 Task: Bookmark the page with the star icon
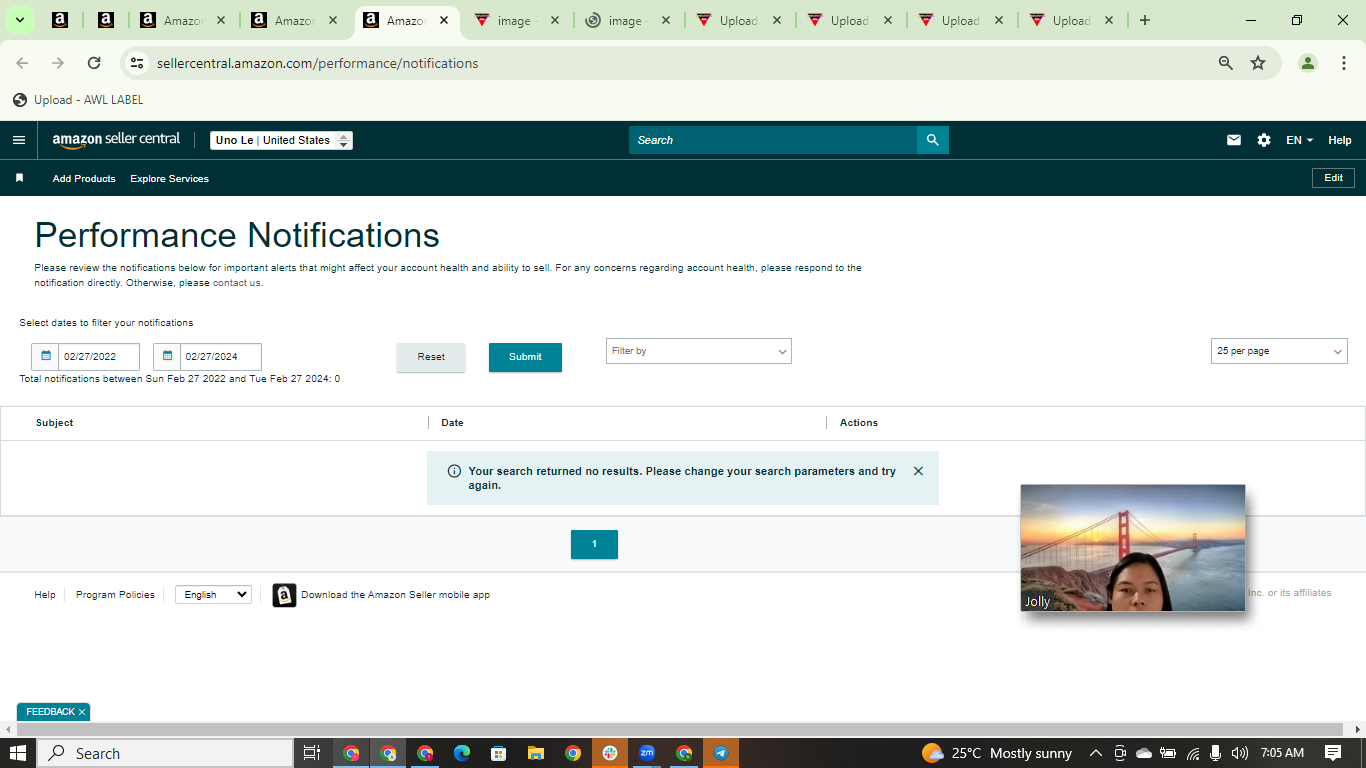[x=1258, y=63]
